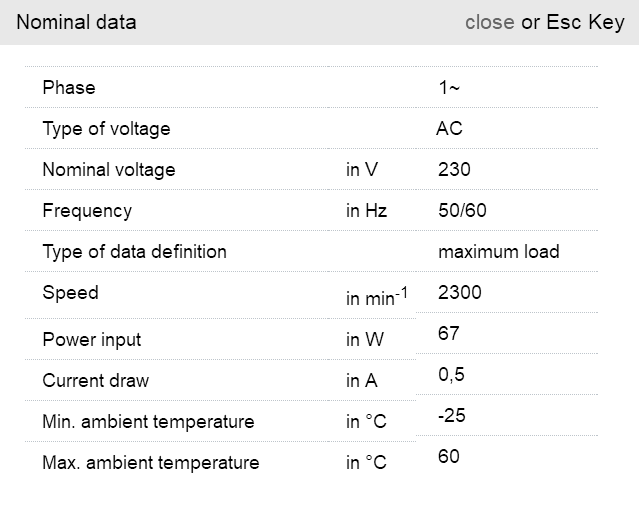
Task: Click the Type of voltage label
Action: tap(106, 129)
